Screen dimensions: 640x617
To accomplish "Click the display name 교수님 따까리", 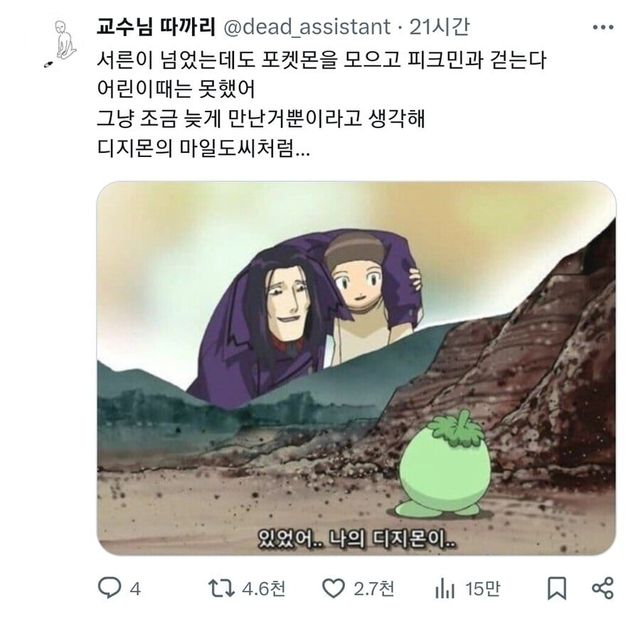I will pyautogui.click(x=156, y=27).
